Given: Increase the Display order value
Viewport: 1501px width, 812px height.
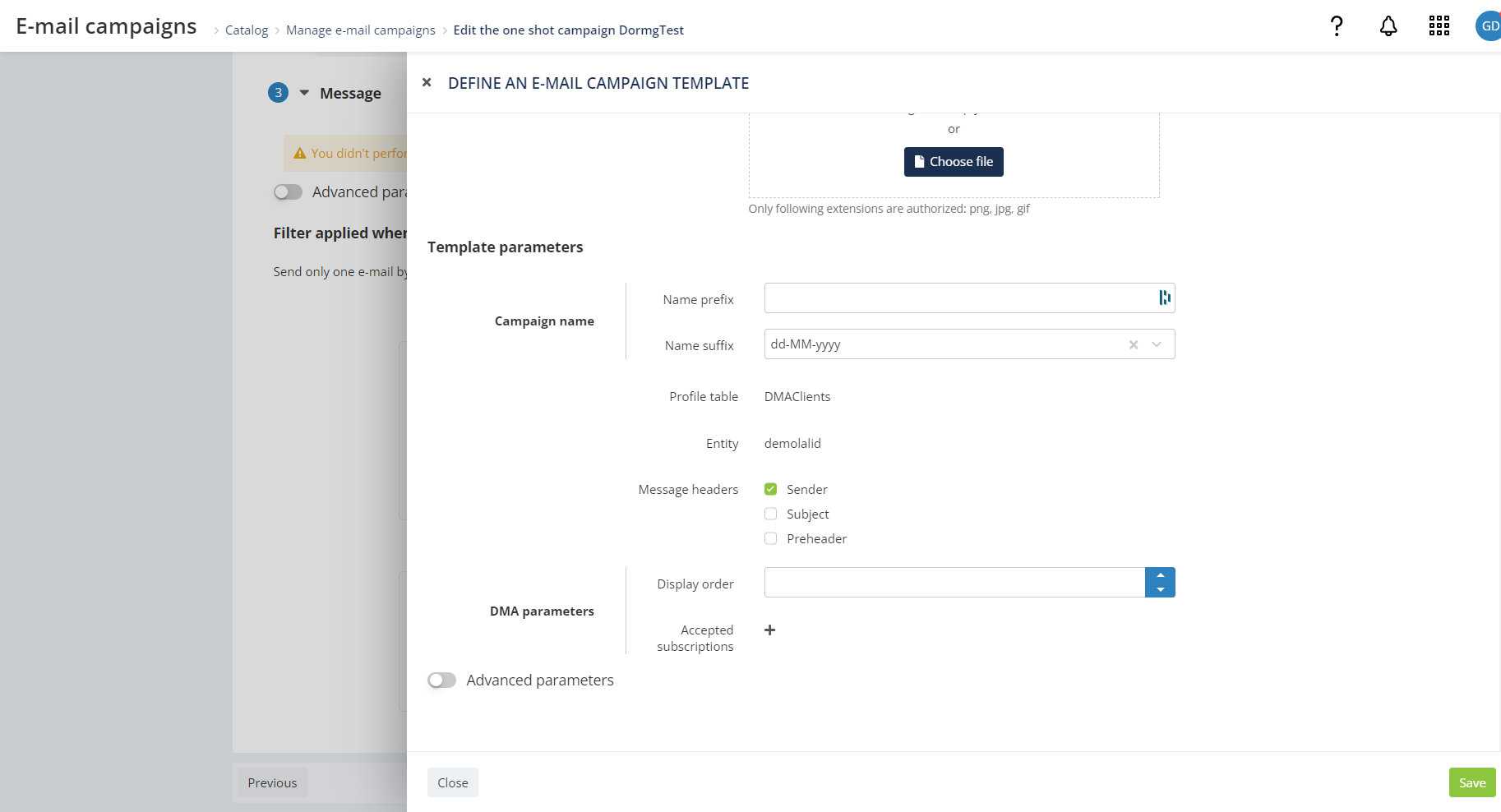Looking at the screenshot, I should (1160, 574).
